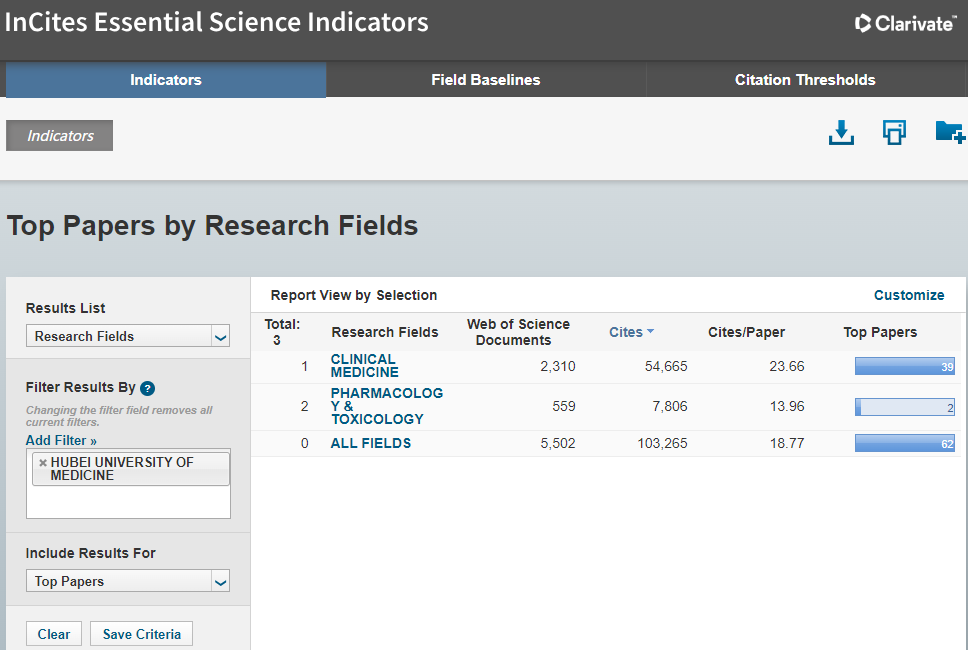Click the download report icon
The width and height of the screenshot is (968, 650).
tap(841, 133)
